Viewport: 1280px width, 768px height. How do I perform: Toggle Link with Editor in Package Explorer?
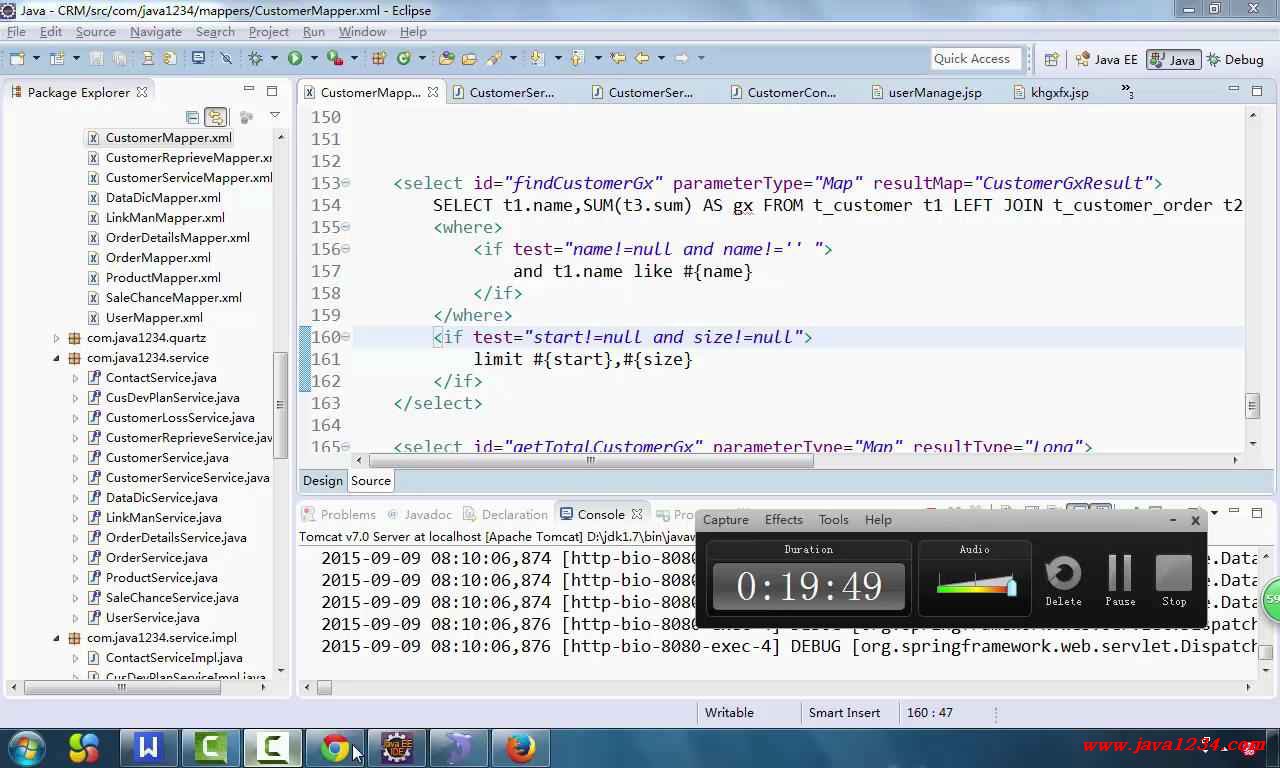click(x=215, y=117)
